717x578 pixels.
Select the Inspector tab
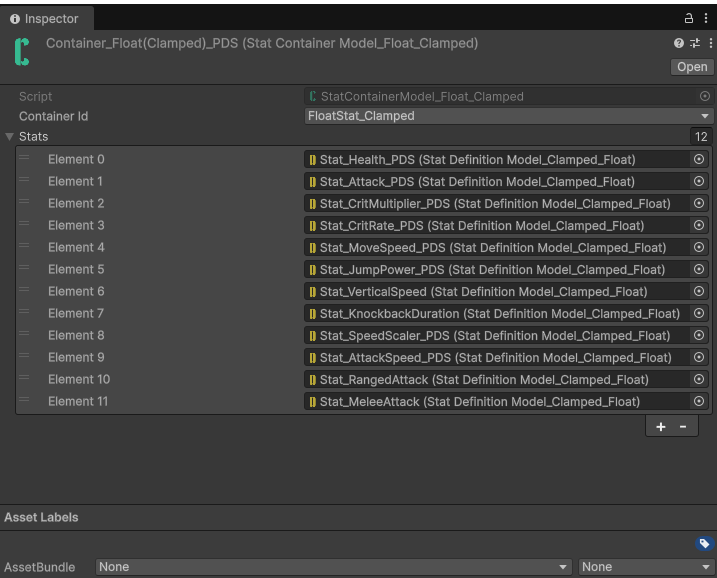(47, 19)
